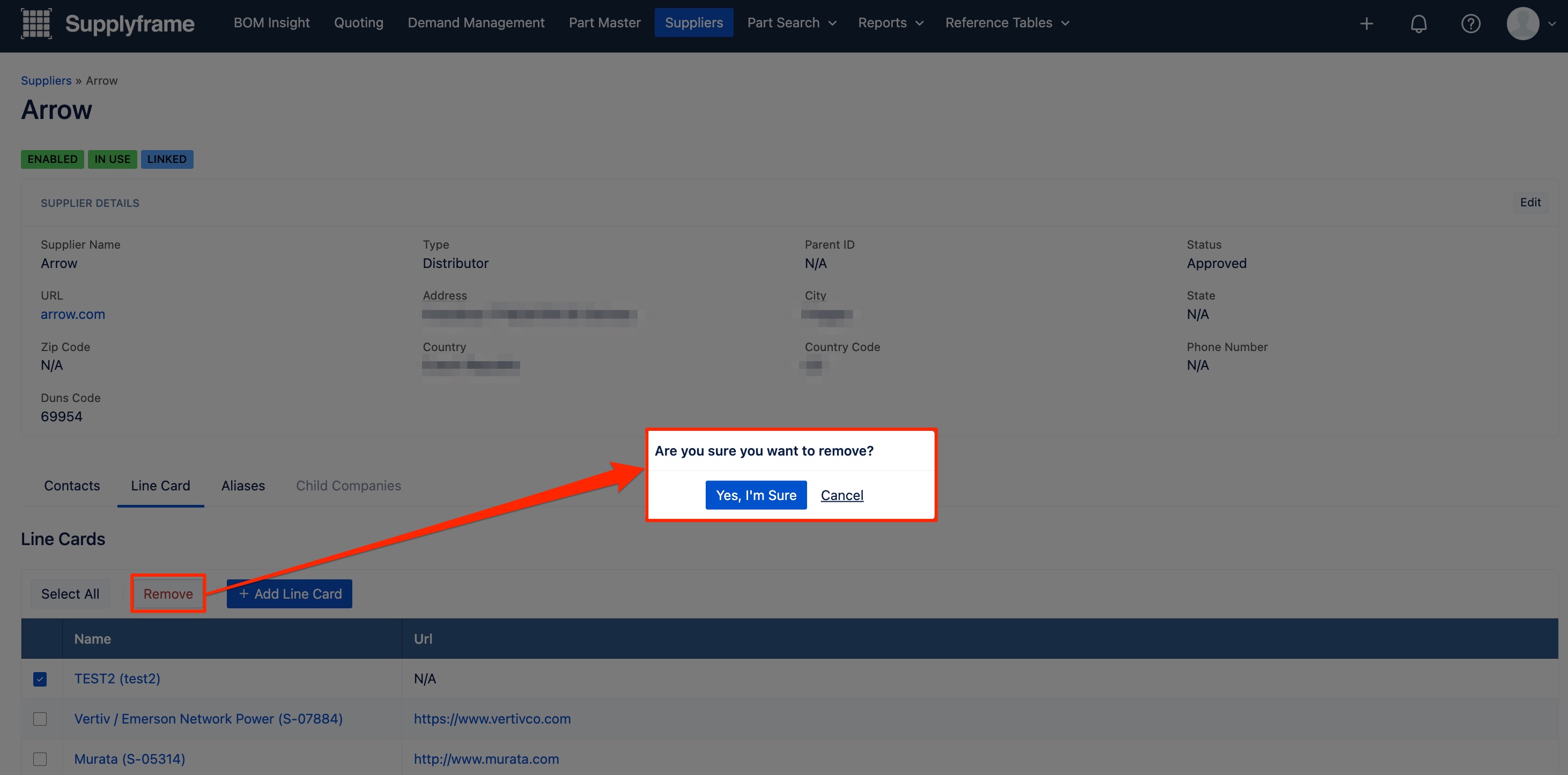Screen dimensions: 1568x775
Task: Open the Reference Tables dropdown
Action: click(x=1007, y=23)
